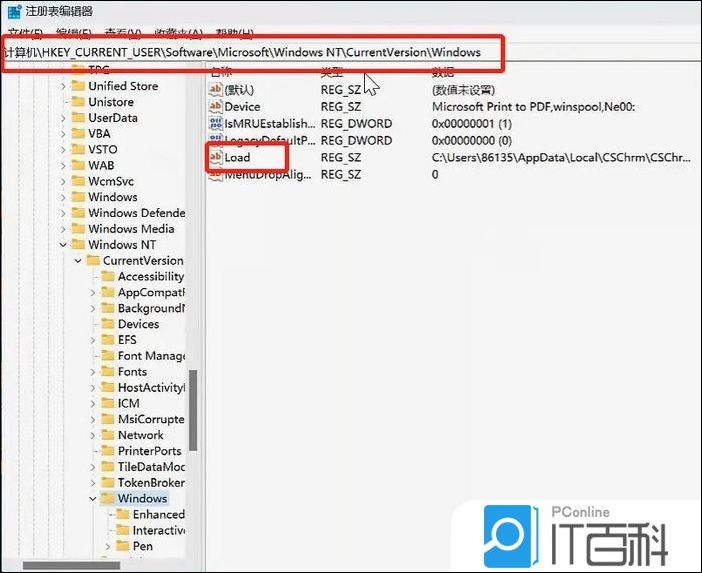Select the Font Management tree key
This screenshot has height=573, width=702.
(x=151, y=356)
